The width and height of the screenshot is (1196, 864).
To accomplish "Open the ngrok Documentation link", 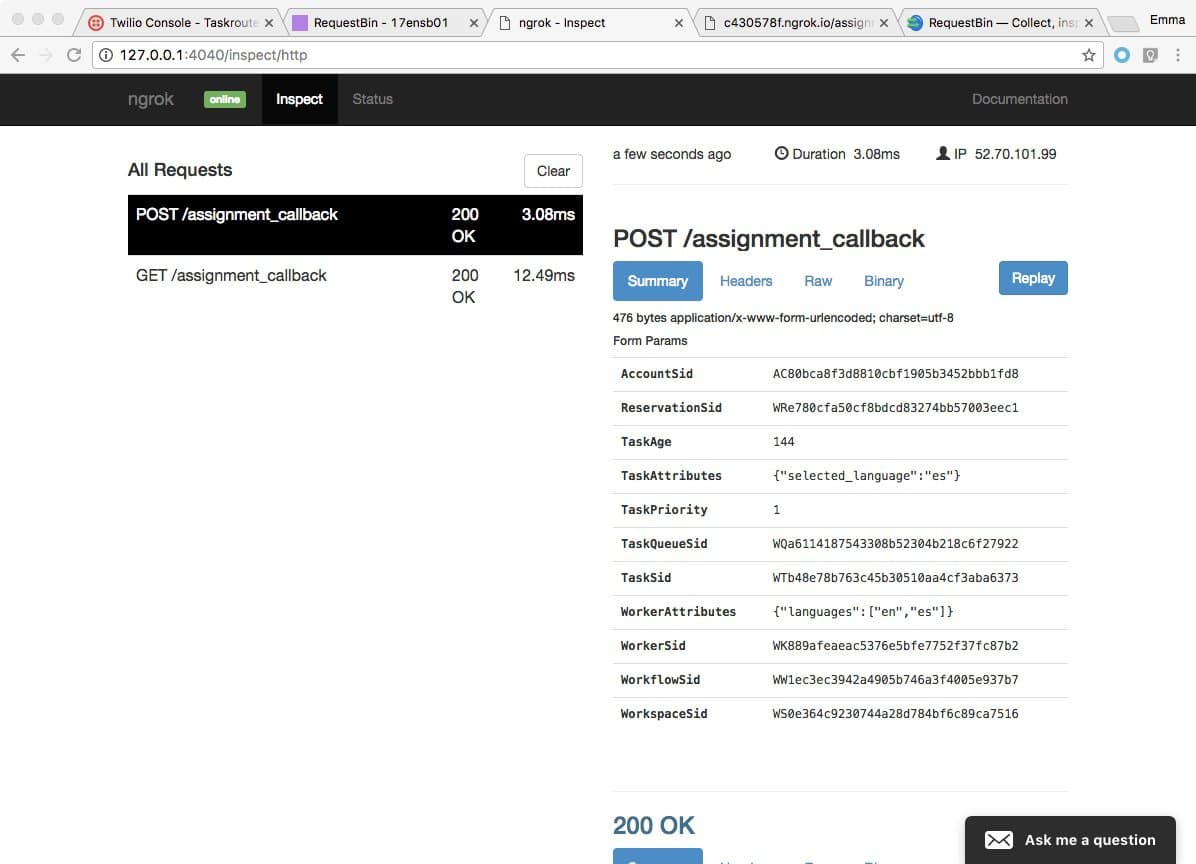I will [1019, 99].
